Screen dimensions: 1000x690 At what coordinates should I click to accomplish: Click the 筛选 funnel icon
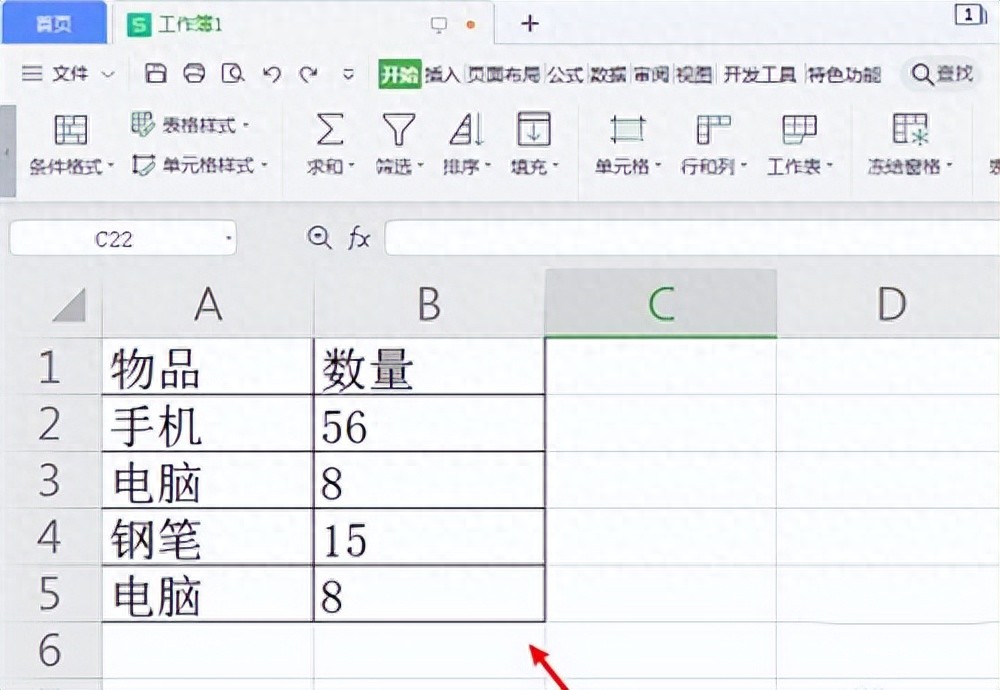tap(399, 129)
